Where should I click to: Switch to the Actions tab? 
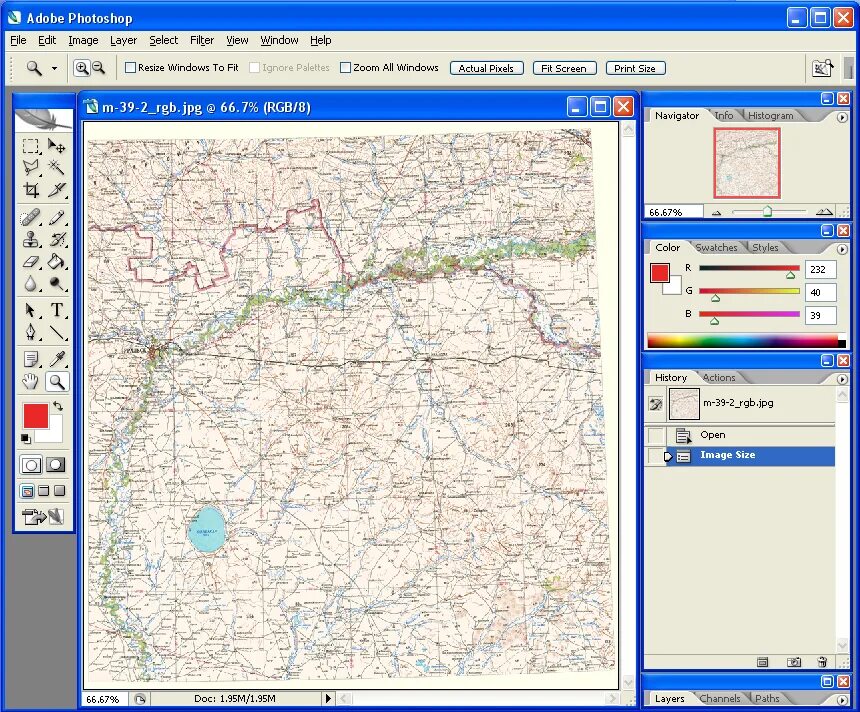(719, 377)
